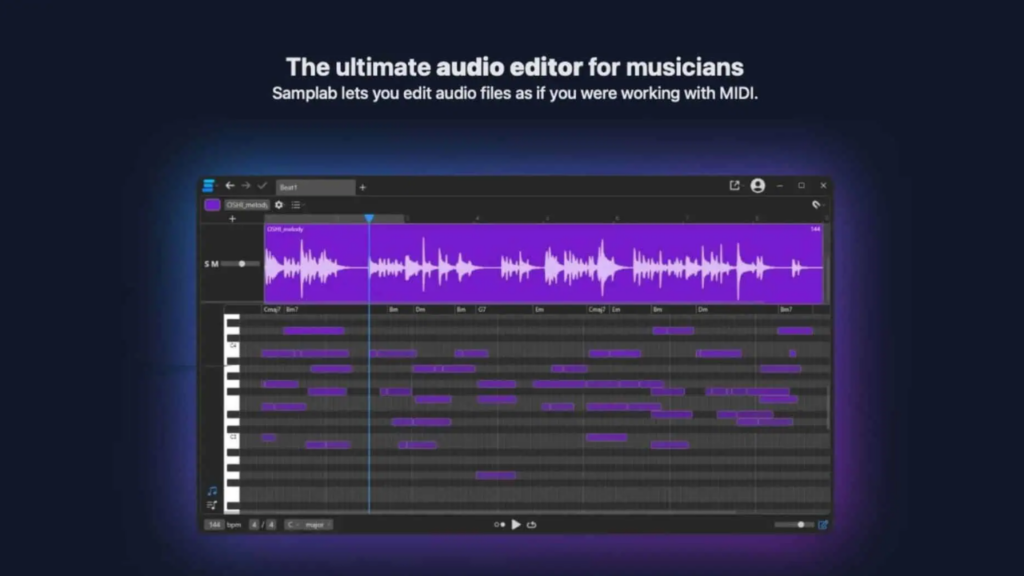This screenshot has height=576, width=1024.
Task: Click the 144 bpm tempo field
Action: (214, 524)
